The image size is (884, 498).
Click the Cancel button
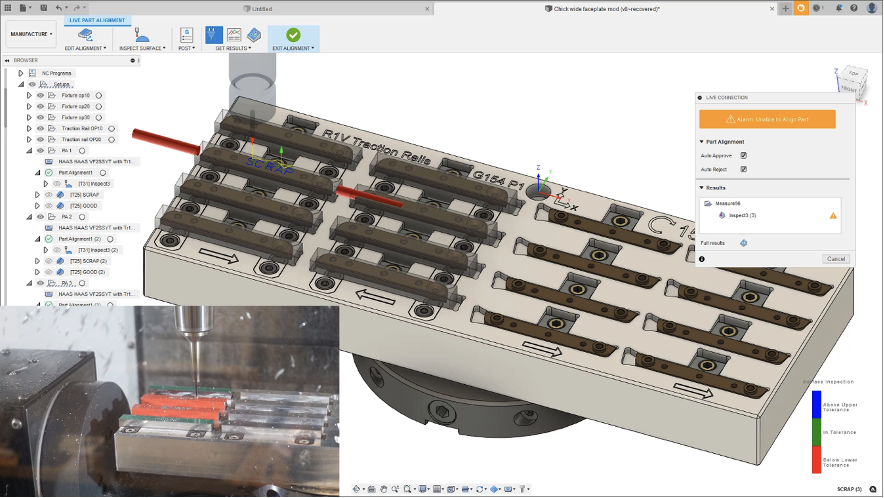tap(836, 259)
